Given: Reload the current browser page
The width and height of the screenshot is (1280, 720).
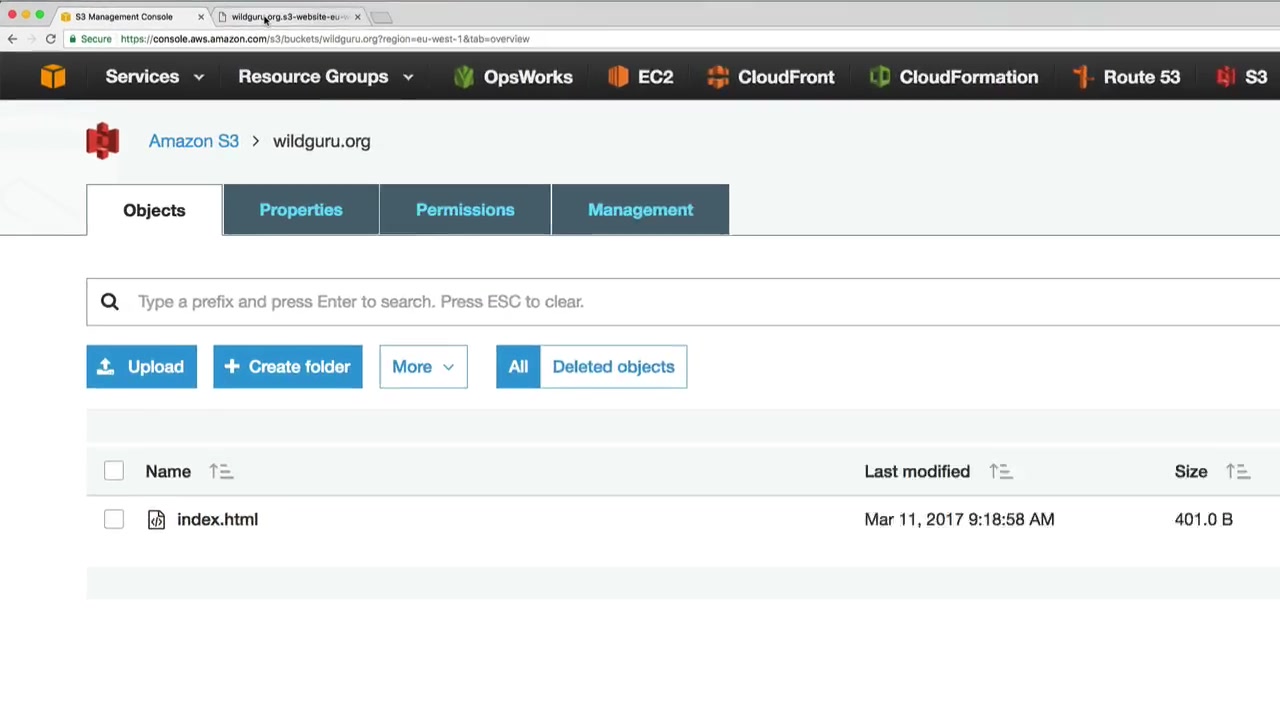Looking at the screenshot, I should pyautogui.click(x=50, y=39).
